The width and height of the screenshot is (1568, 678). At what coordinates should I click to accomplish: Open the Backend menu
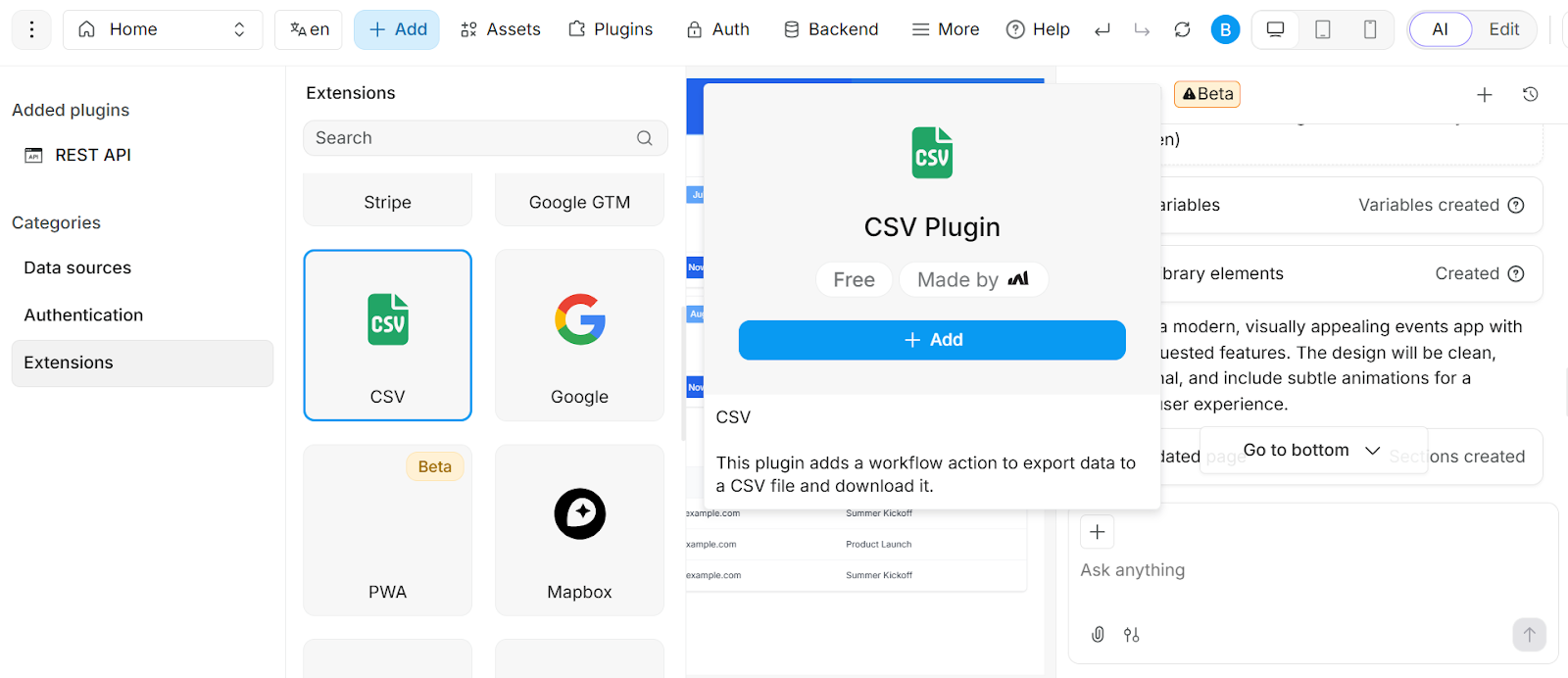click(x=831, y=29)
